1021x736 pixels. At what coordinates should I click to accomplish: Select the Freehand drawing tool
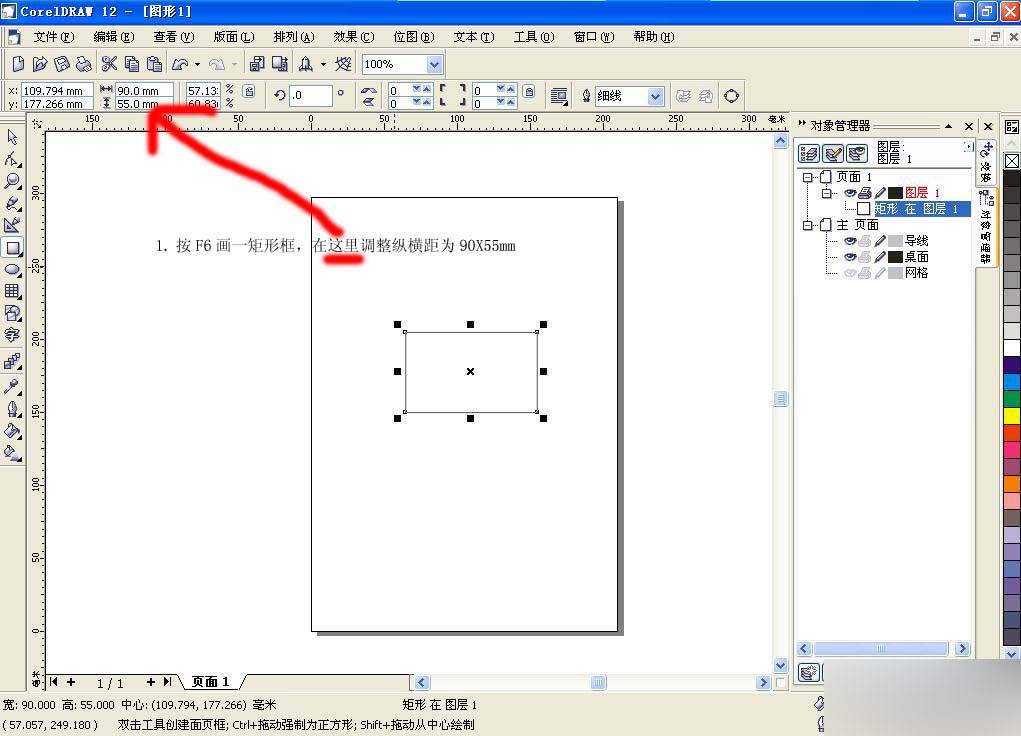point(12,203)
